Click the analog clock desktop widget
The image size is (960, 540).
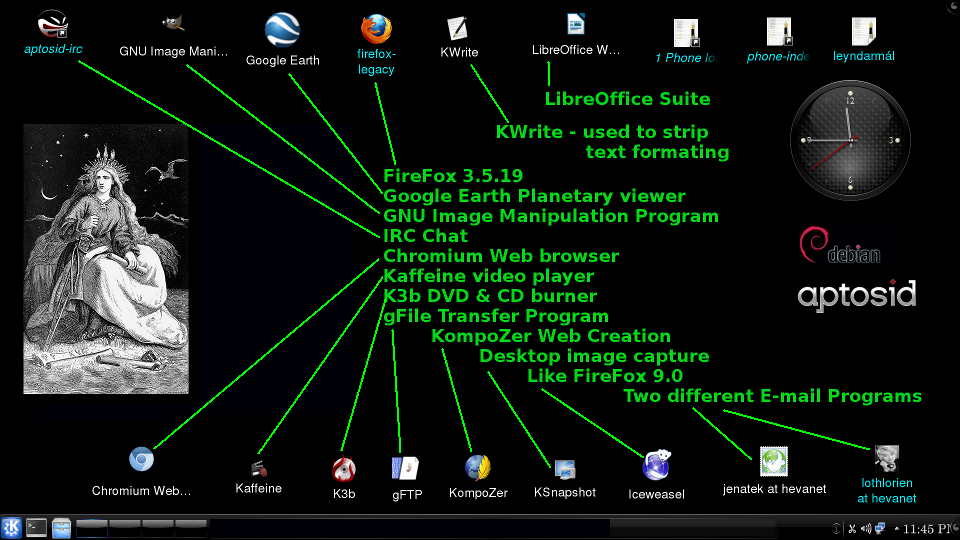coord(850,140)
